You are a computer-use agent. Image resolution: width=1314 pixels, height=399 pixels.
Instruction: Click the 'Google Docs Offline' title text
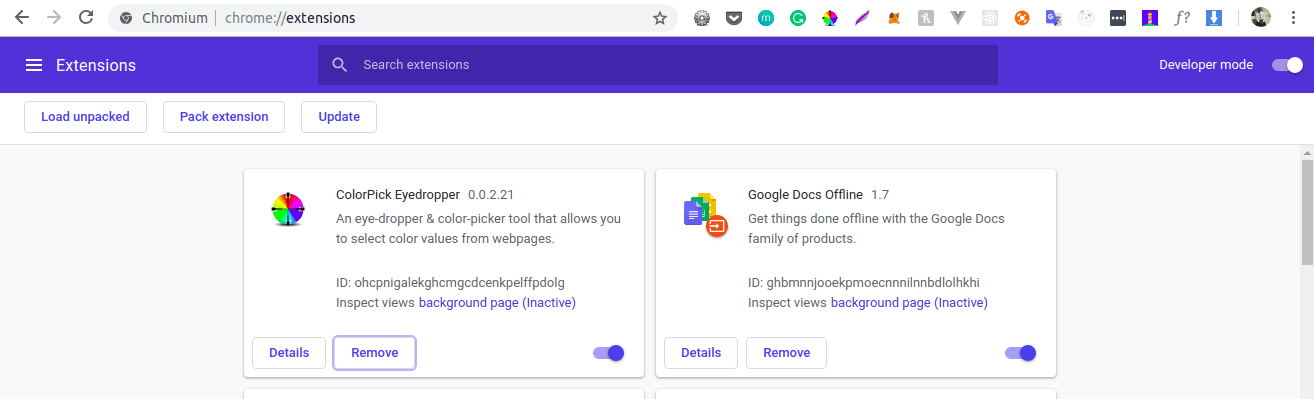click(x=805, y=194)
